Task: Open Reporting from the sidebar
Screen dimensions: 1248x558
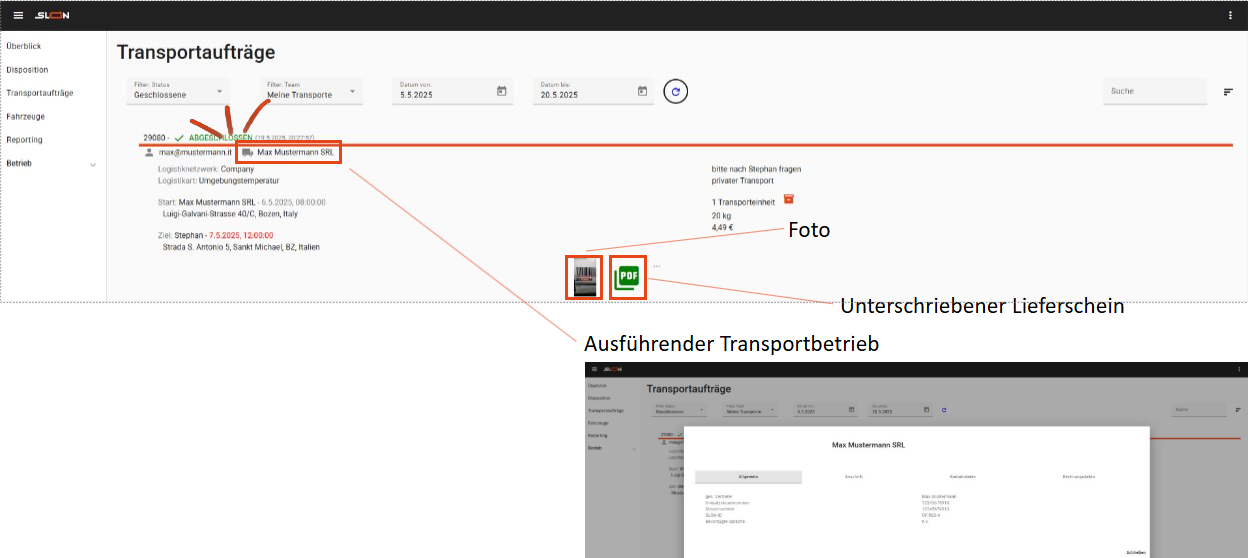Action: pyautogui.click(x=25, y=140)
